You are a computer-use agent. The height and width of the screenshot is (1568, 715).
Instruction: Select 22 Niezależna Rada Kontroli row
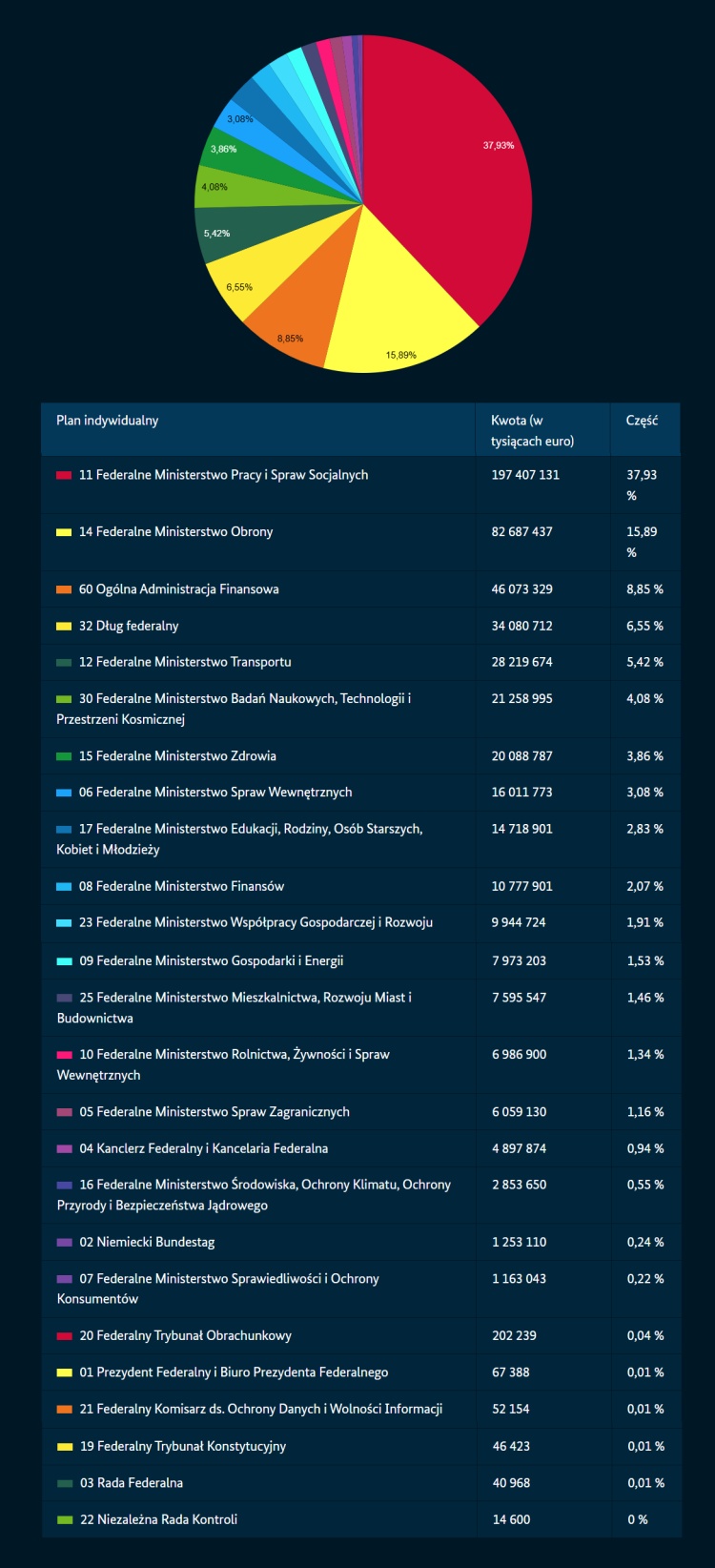[158, 1519]
